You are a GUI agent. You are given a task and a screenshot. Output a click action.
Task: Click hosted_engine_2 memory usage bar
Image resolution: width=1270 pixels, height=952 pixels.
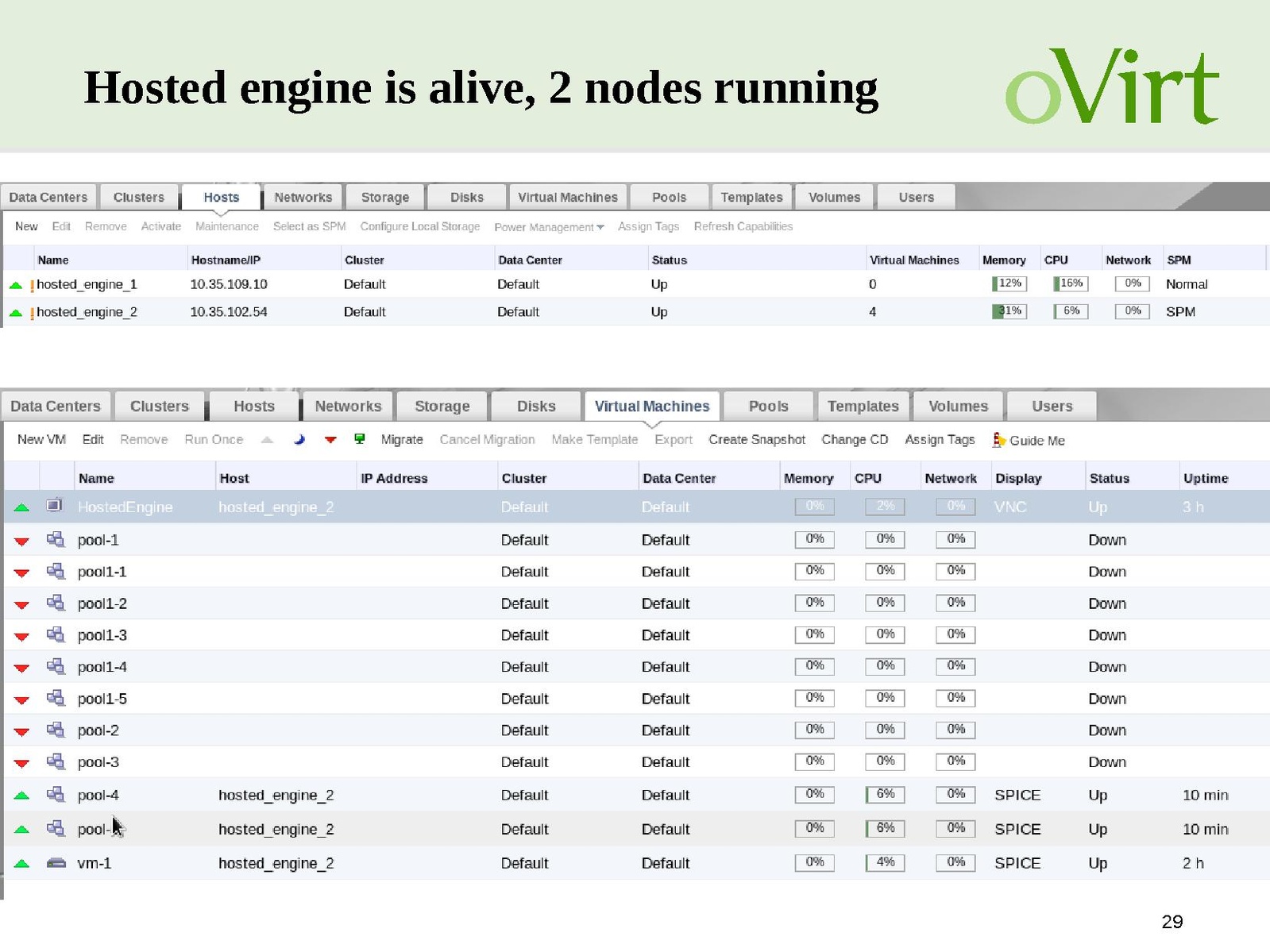(1009, 311)
